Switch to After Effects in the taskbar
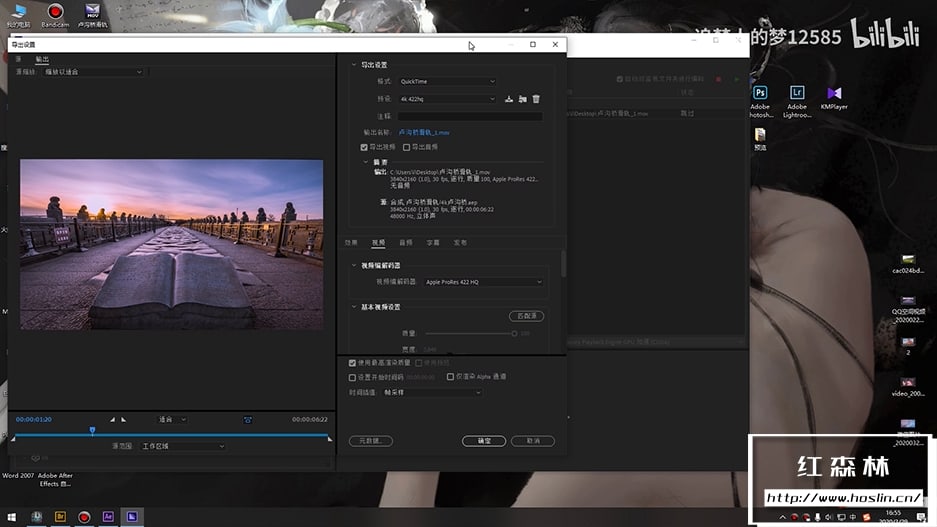The image size is (937, 527). [x=108, y=517]
